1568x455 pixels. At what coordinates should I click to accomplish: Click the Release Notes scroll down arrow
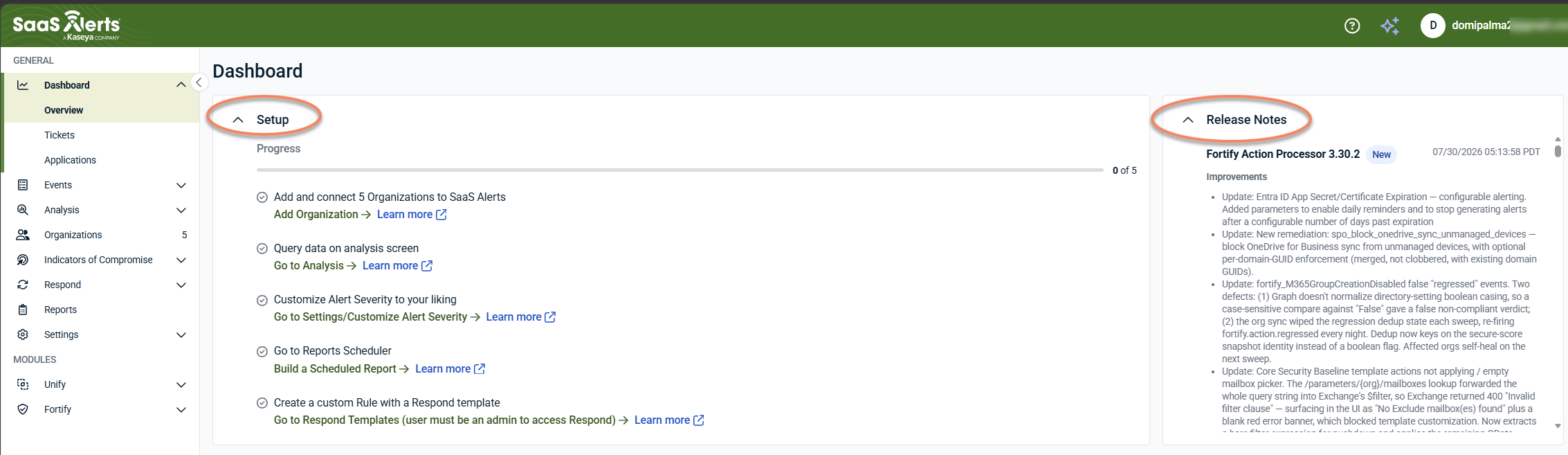pyautogui.click(x=1558, y=426)
